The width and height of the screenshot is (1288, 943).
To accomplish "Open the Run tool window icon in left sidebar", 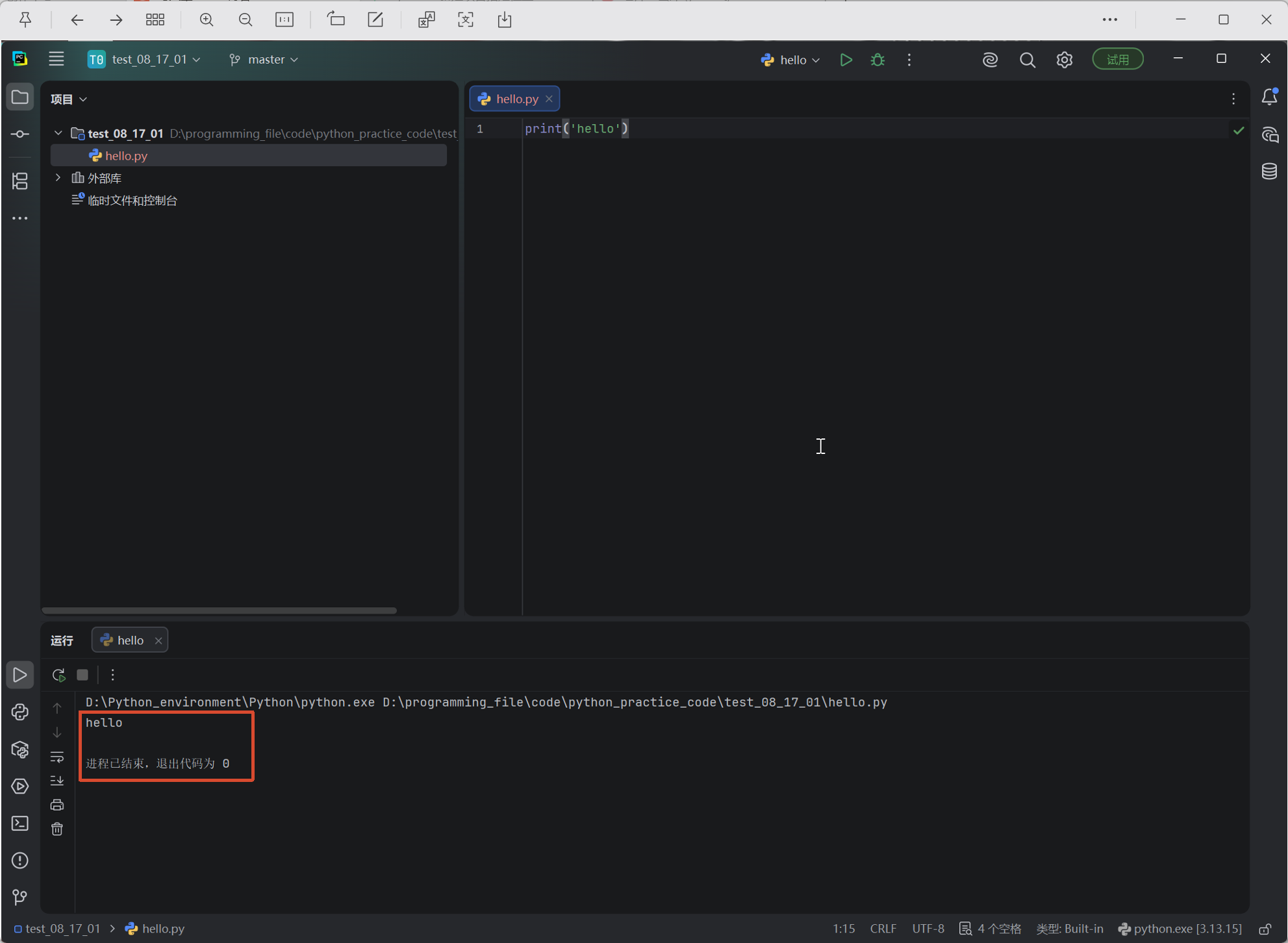I will point(20,675).
